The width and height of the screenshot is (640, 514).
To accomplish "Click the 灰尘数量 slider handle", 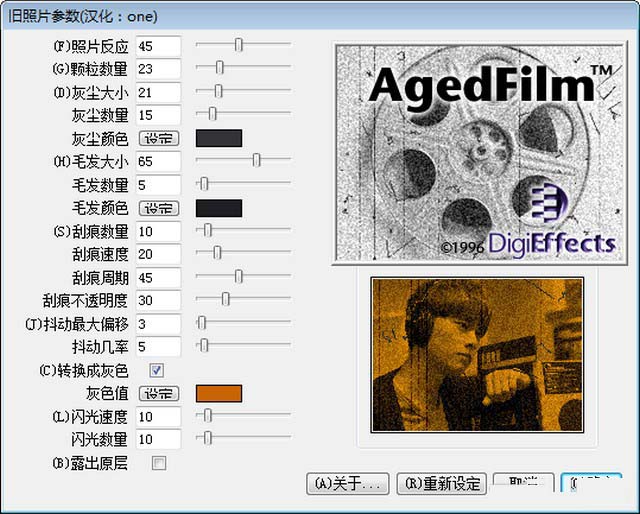I will pos(212,113).
